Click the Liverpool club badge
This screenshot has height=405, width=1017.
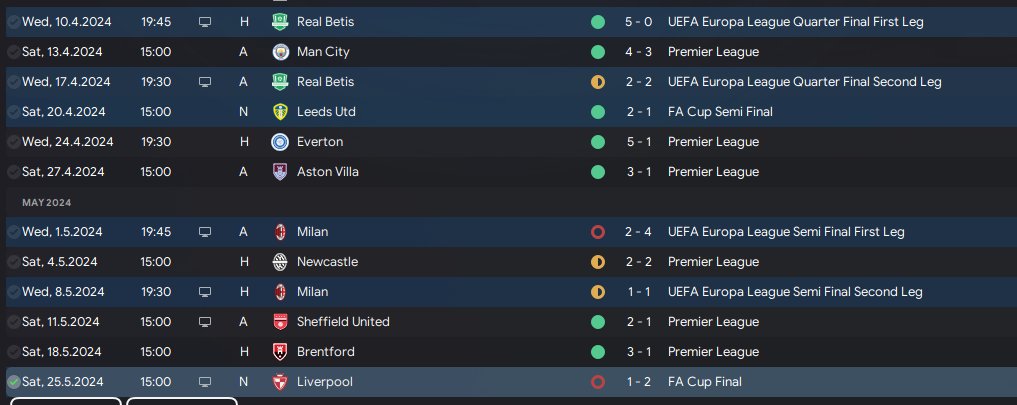pyautogui.click(x=280, y=382)
